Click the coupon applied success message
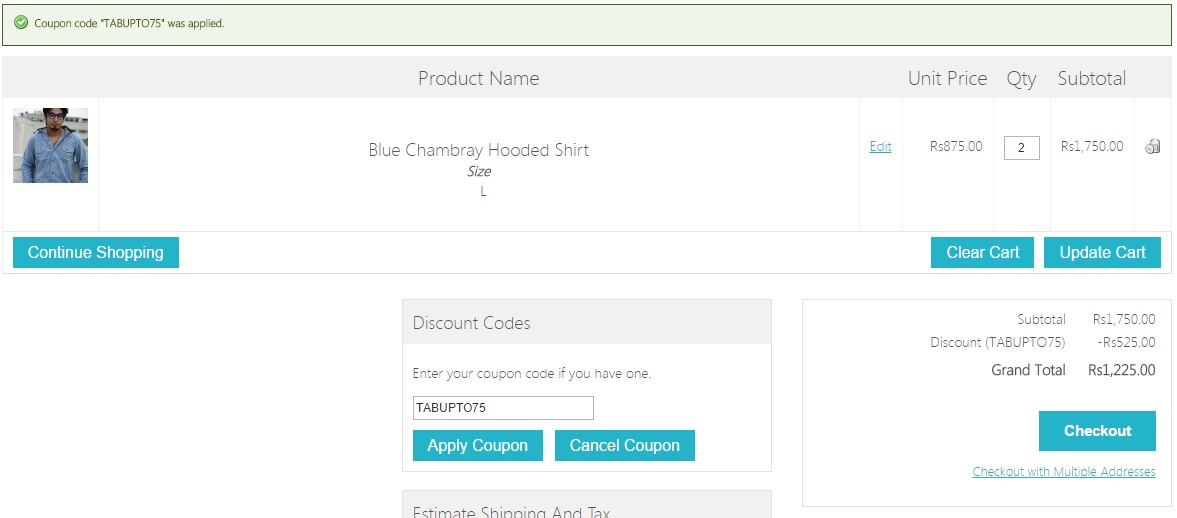 pyautogui.click(x=129, y=23)
